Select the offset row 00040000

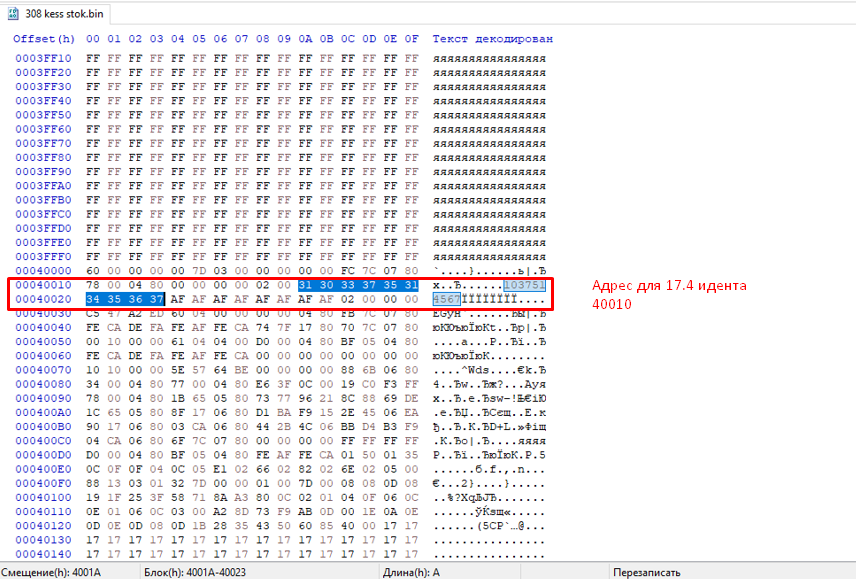pyautogui.click(x=43, y=271)
